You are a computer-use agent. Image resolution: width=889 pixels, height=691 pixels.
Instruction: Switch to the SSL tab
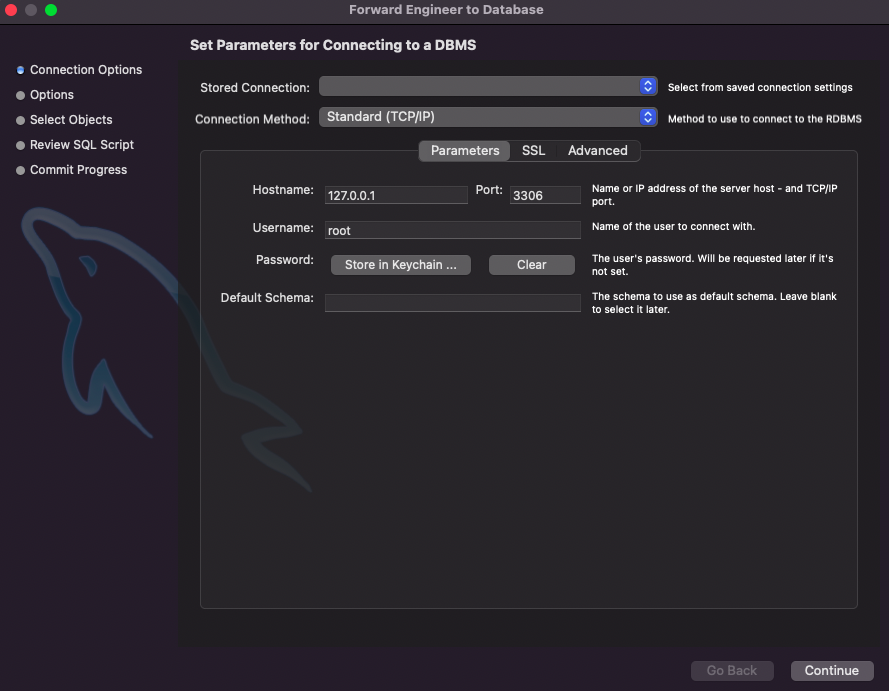point(533,151)
